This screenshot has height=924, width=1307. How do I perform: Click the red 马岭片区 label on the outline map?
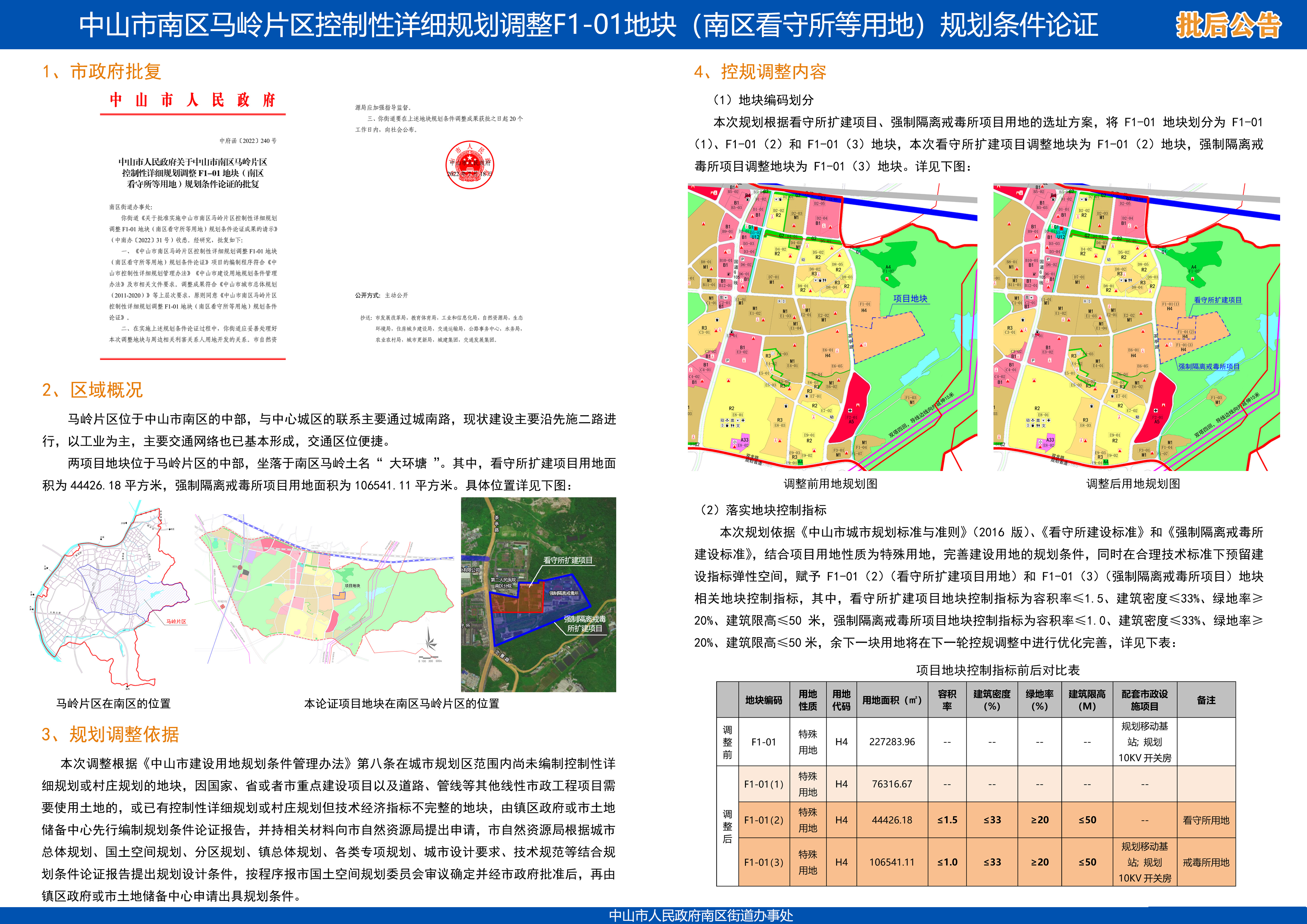tap(177, 622)
